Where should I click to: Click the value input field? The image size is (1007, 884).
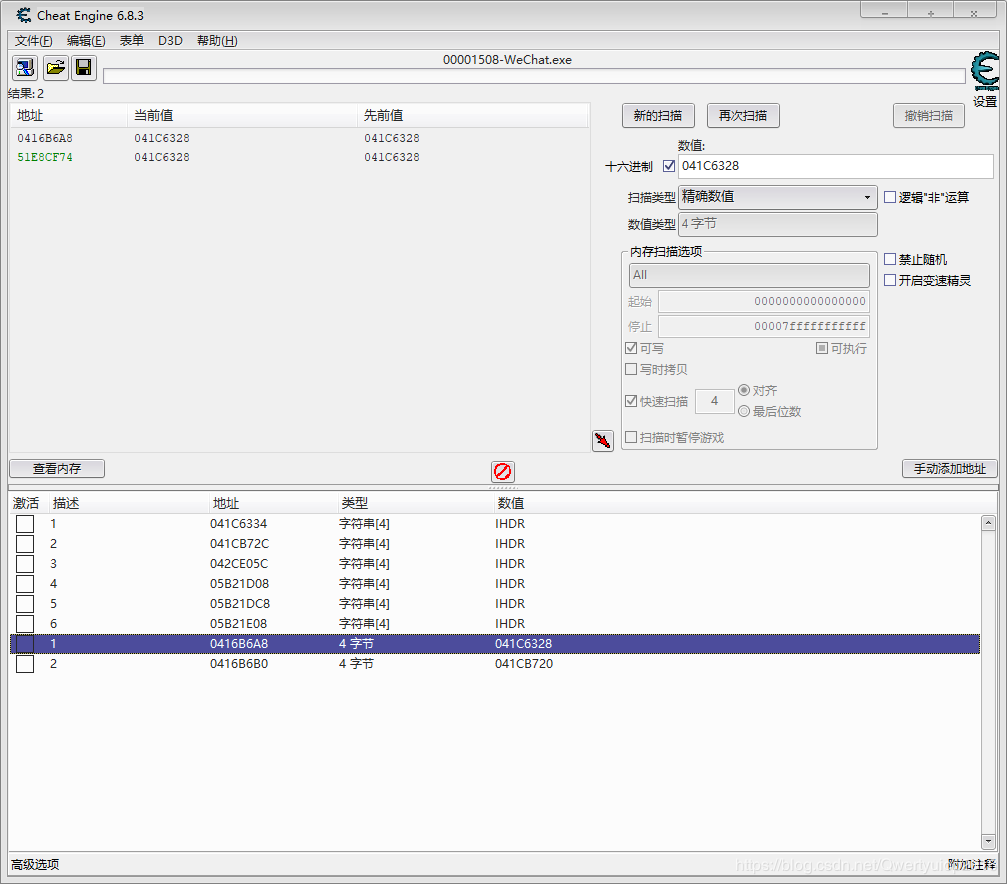(836, 166)
